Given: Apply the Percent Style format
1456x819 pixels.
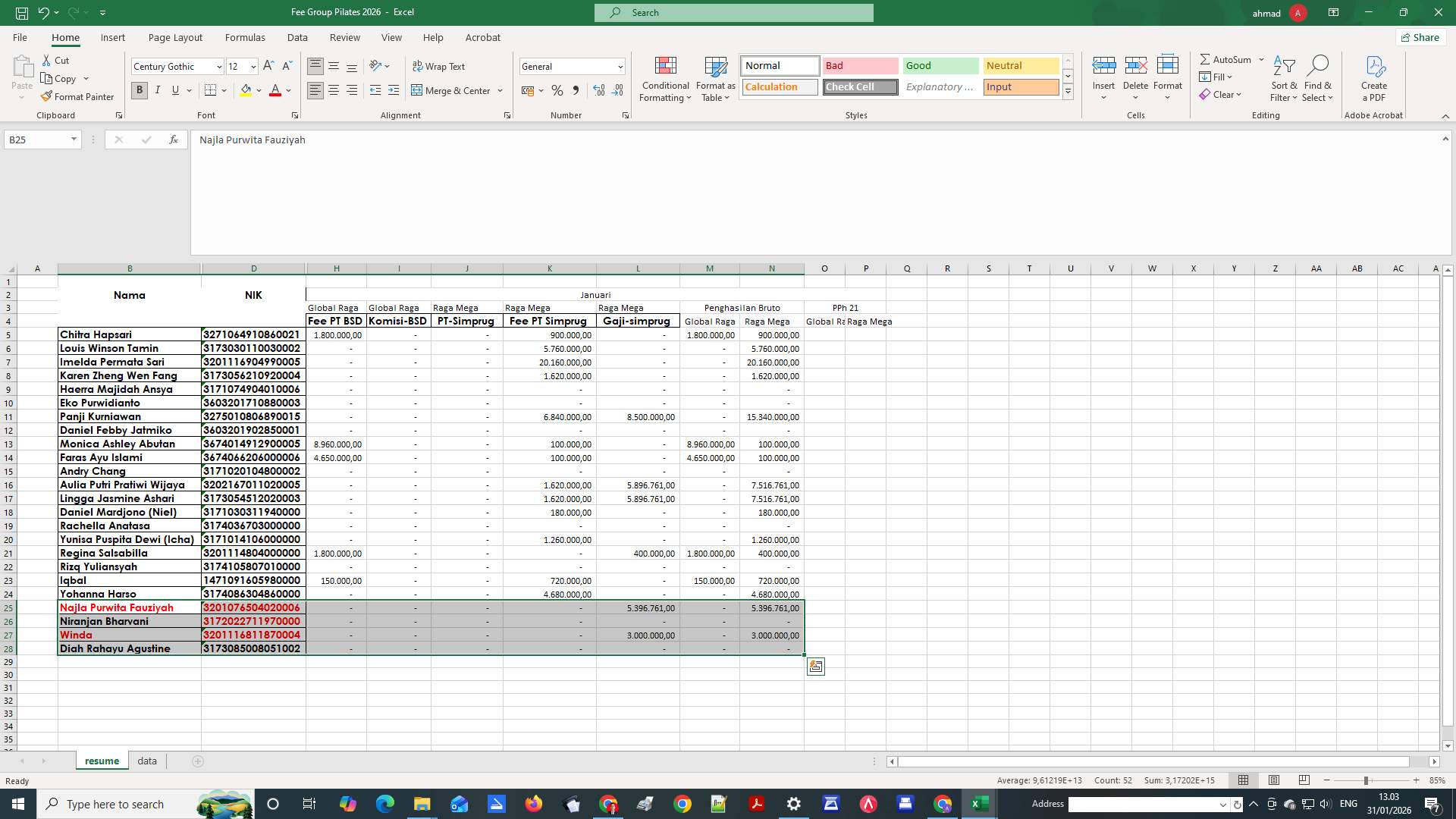Looking at the screenshot, I should (557, 90).
